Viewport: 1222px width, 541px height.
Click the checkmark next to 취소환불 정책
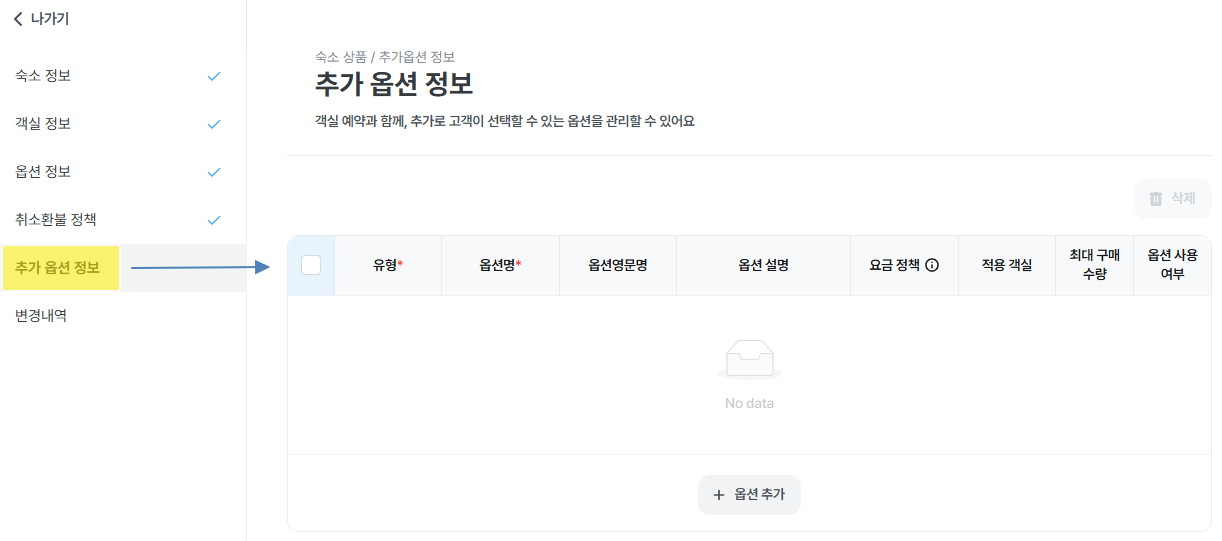click(x=213, y=220)
